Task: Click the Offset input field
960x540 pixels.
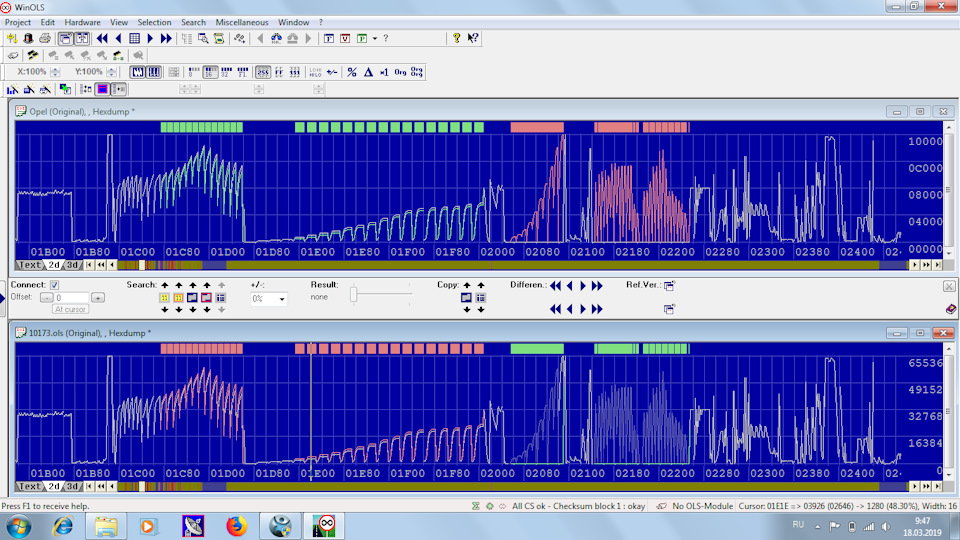Action: click(x=71, y=298)
